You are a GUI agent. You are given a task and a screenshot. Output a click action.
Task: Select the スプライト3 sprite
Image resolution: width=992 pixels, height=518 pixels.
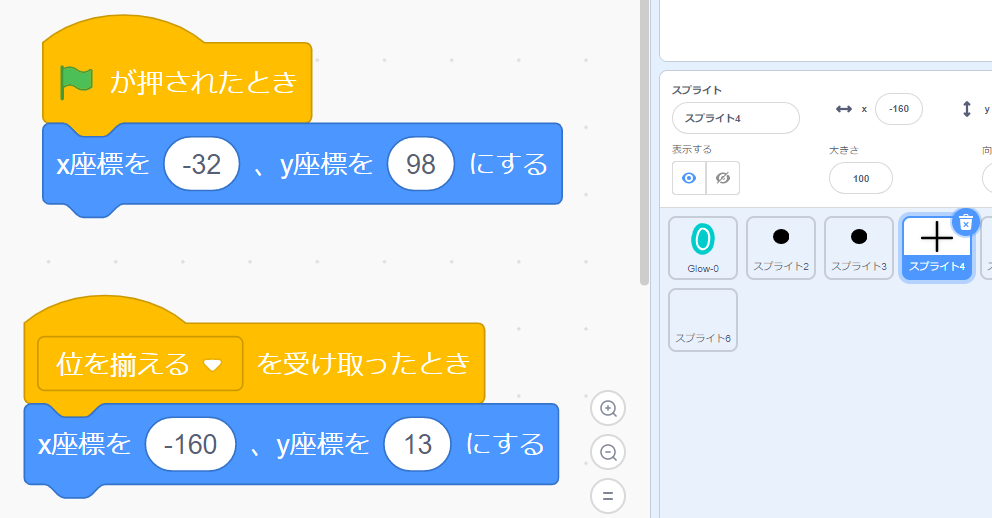pos(858,246)
